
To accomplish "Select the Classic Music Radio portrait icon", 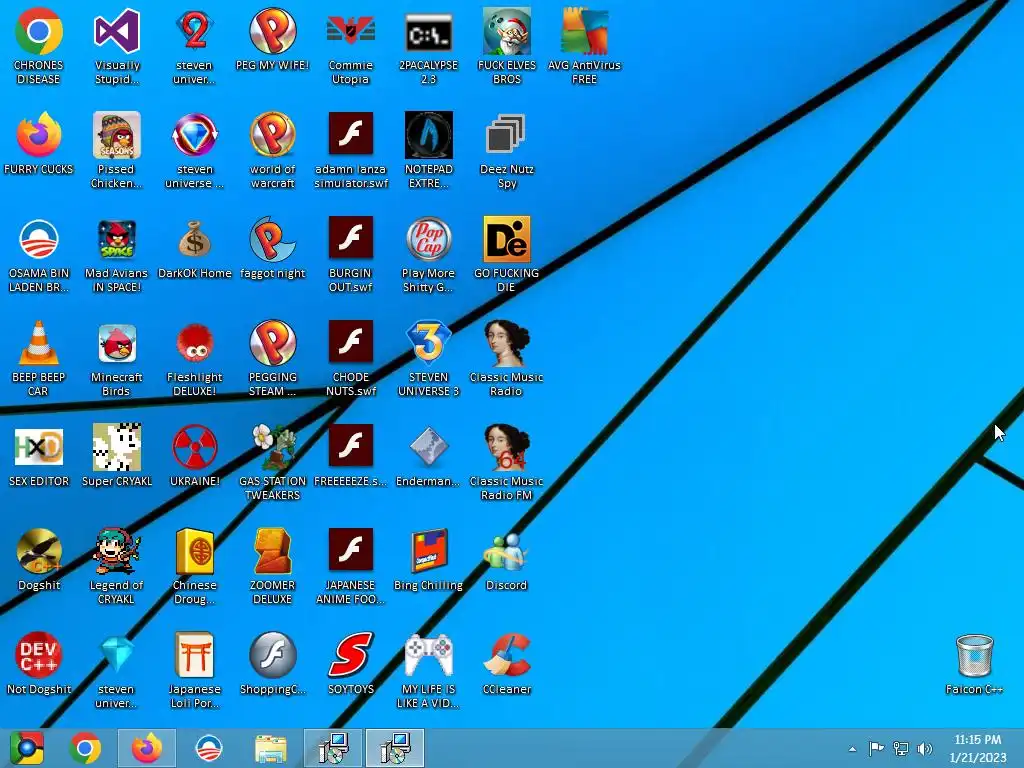I will [506, 343].
